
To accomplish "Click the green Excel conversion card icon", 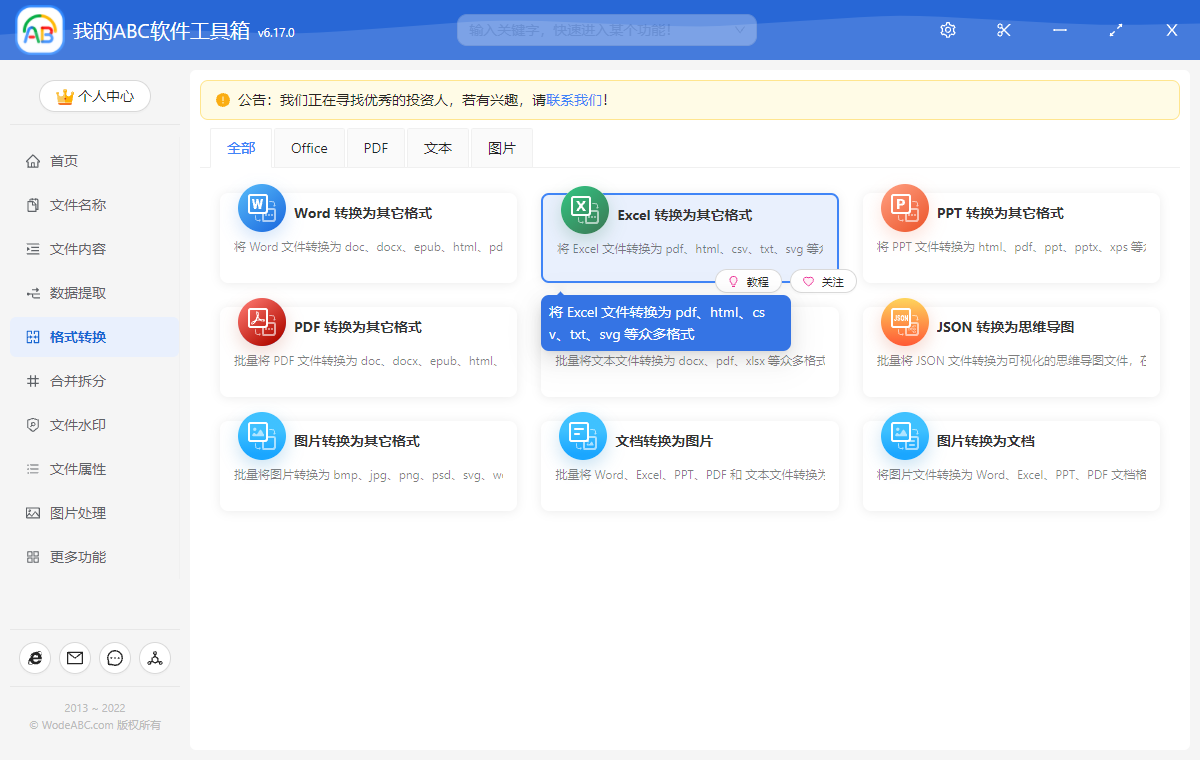I will point(584,210).
